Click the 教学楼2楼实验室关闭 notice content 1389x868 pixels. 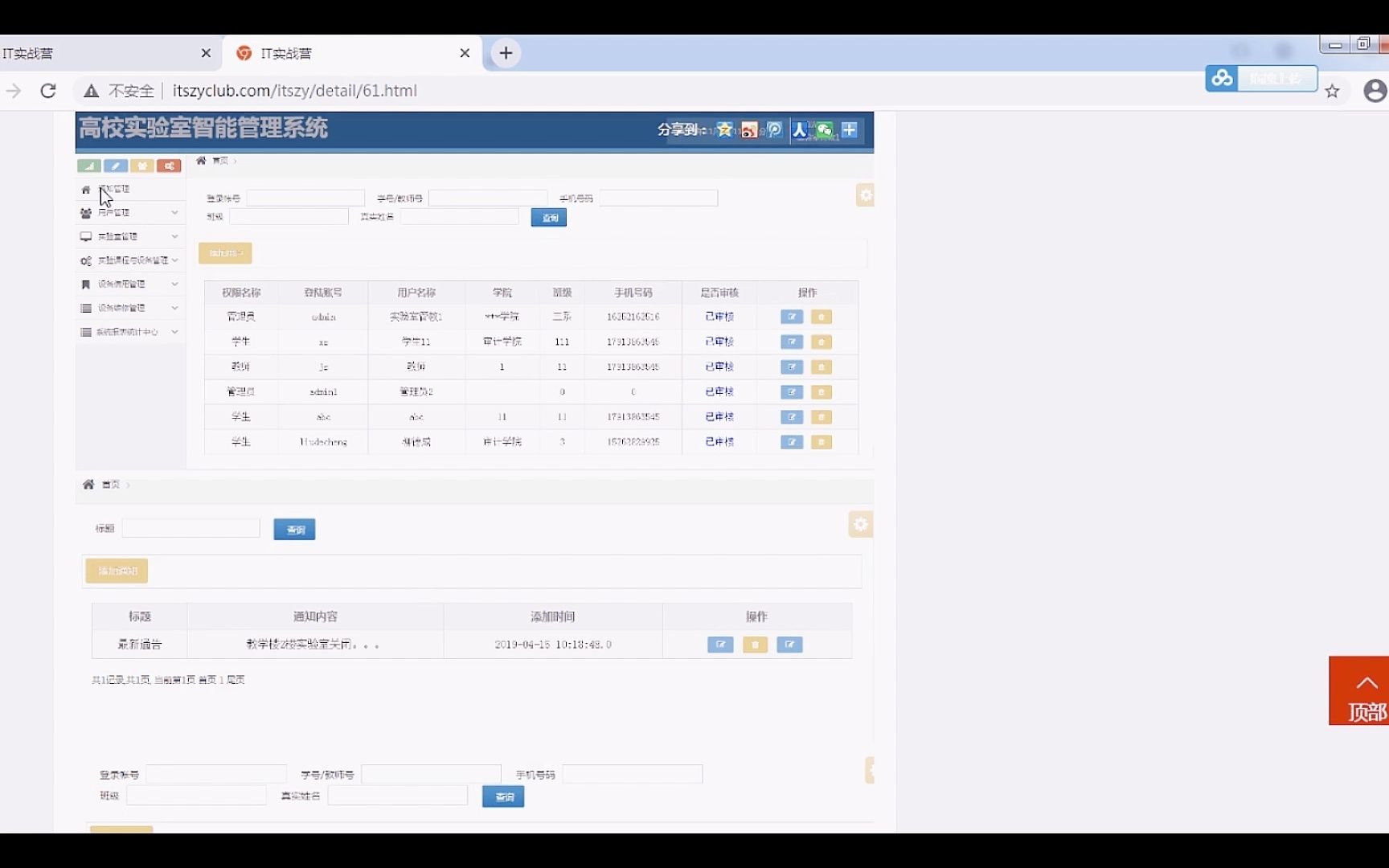(x=313, y=645)
